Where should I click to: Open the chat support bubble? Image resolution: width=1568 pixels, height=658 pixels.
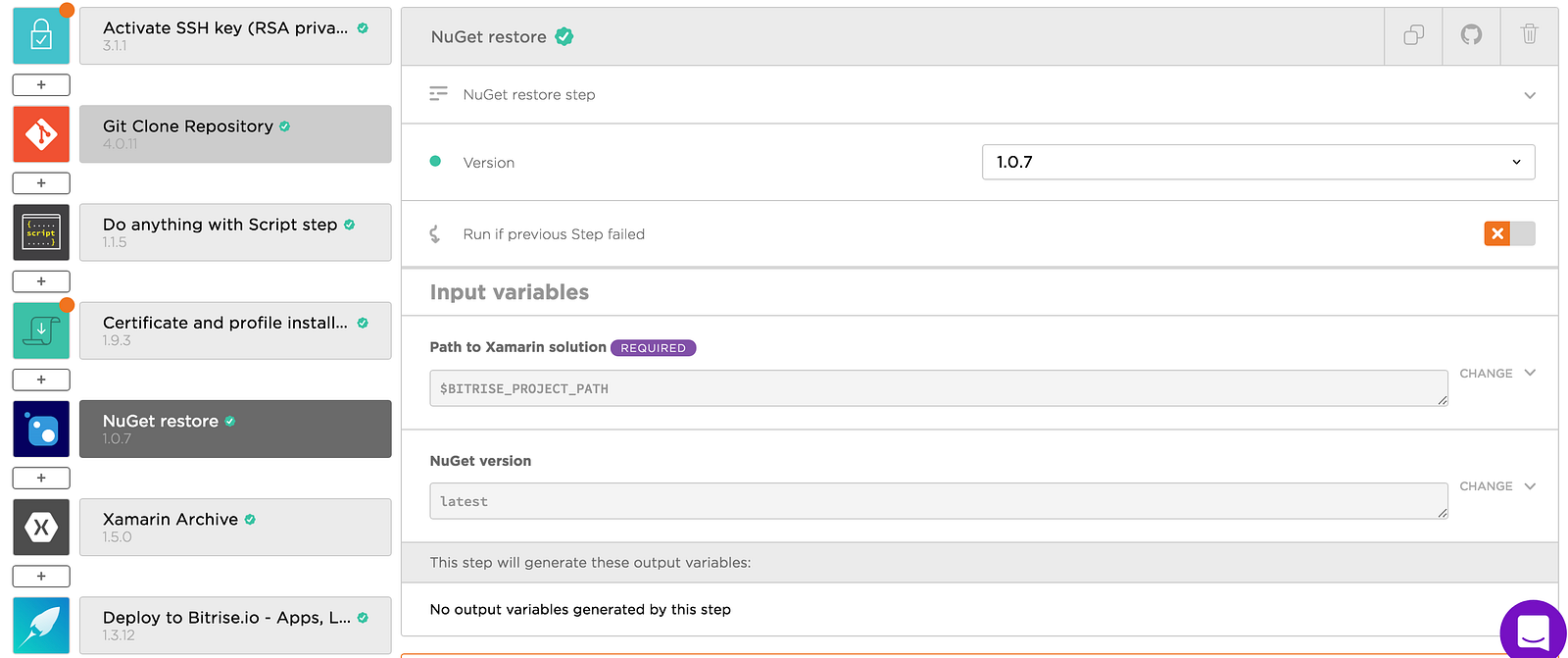point(1533,630)
